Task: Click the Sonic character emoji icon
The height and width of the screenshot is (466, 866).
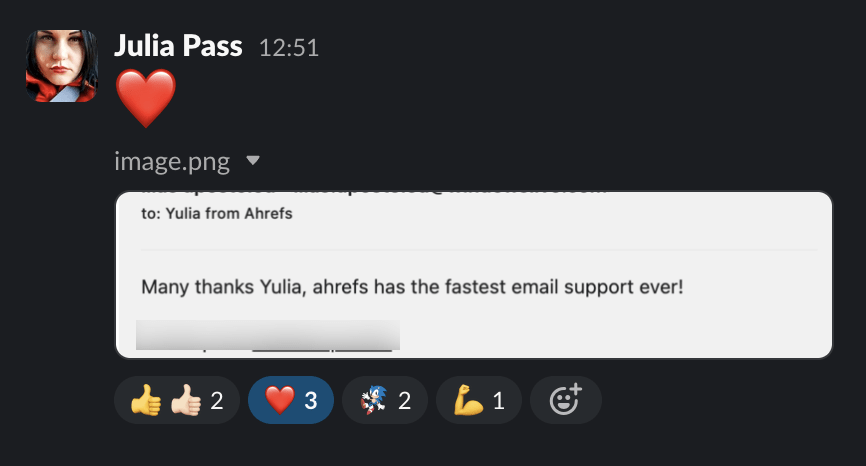Action: (x=372, y=401)
